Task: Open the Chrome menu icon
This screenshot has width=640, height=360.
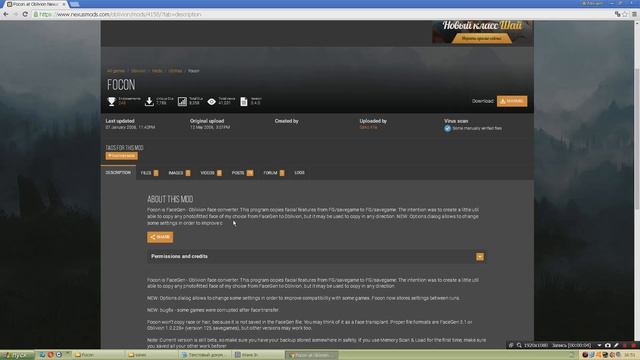Action: [x=634, y=14]
